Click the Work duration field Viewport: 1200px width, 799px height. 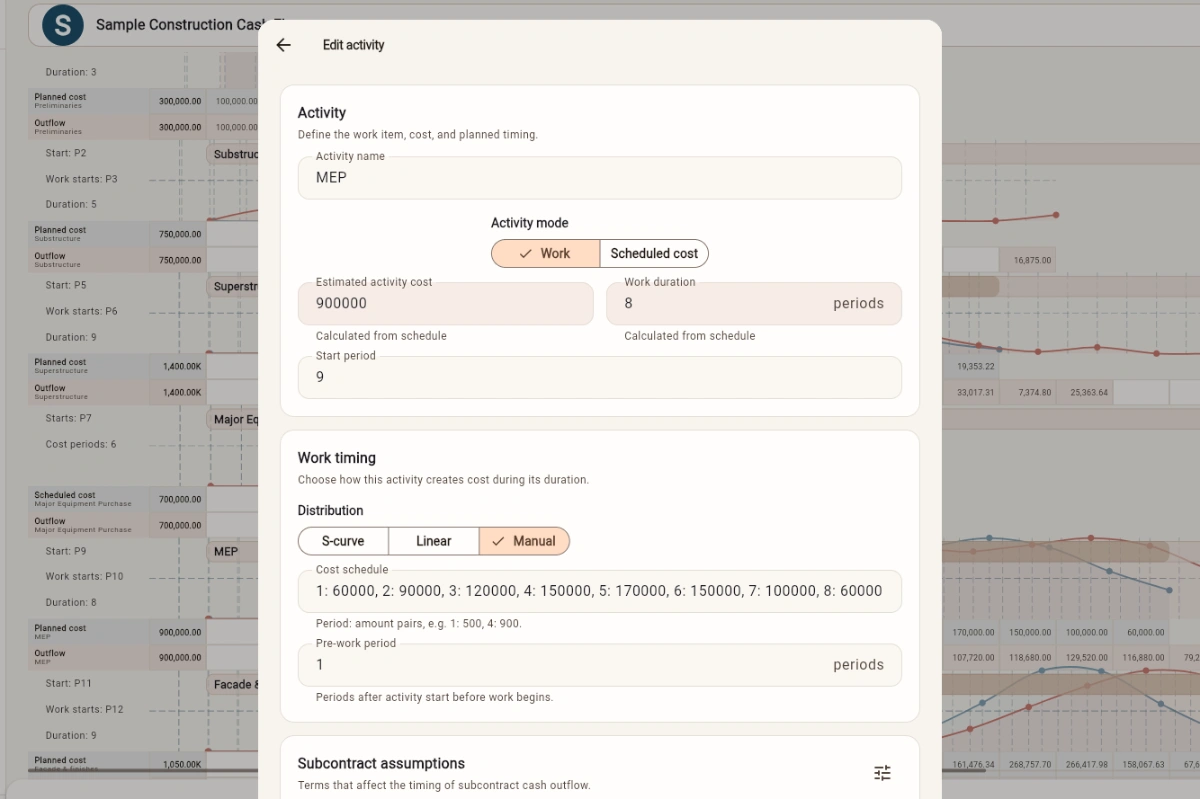click(754, 303)
